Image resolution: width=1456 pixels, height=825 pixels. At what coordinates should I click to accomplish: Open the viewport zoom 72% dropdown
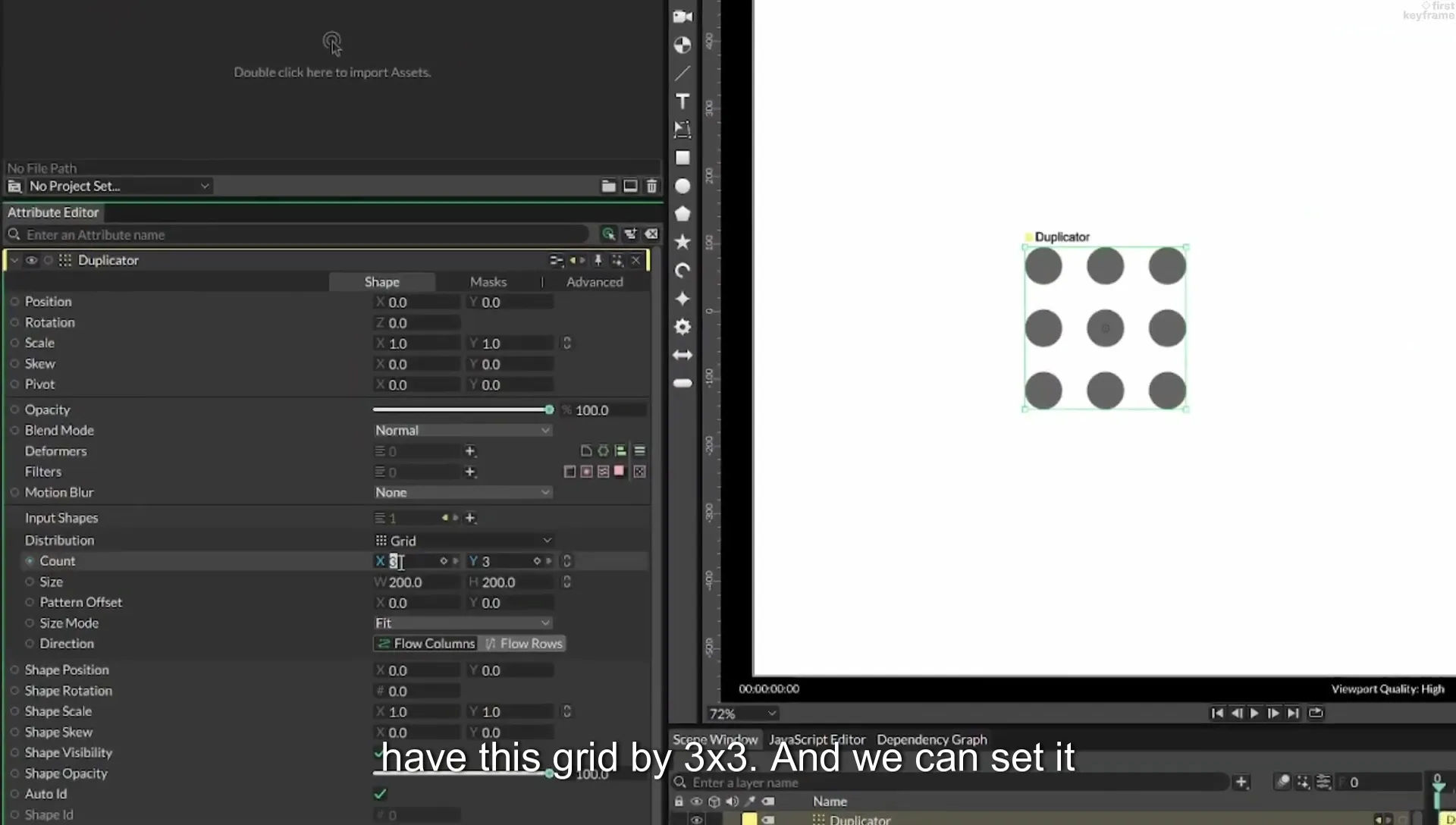(742, 714)
